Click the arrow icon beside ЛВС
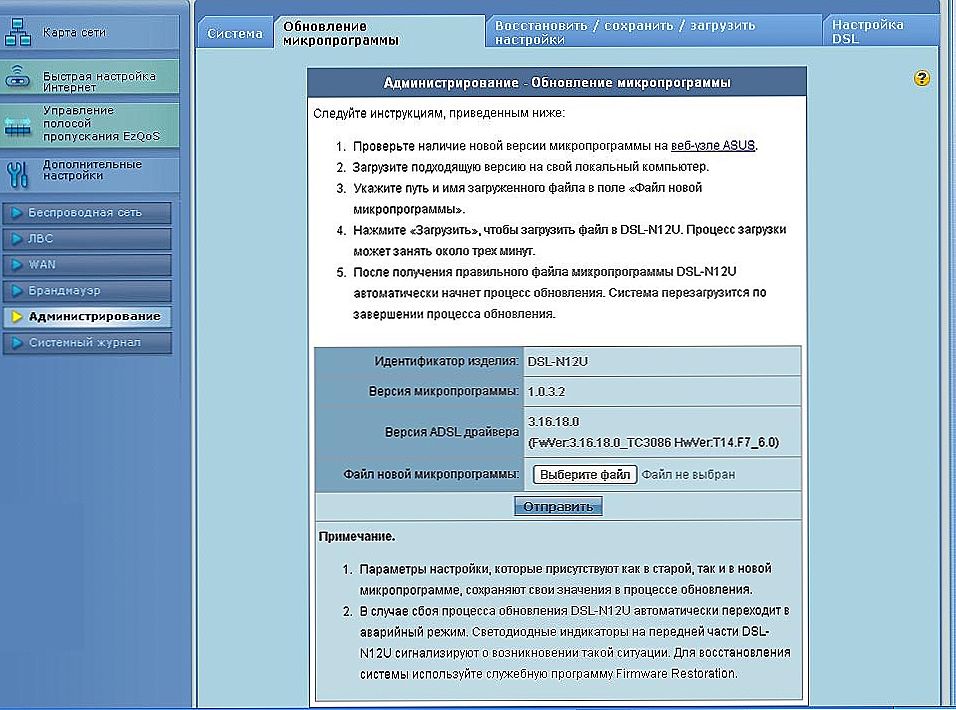The height and width of the screenshot is (710, 956). click(17, 239)
